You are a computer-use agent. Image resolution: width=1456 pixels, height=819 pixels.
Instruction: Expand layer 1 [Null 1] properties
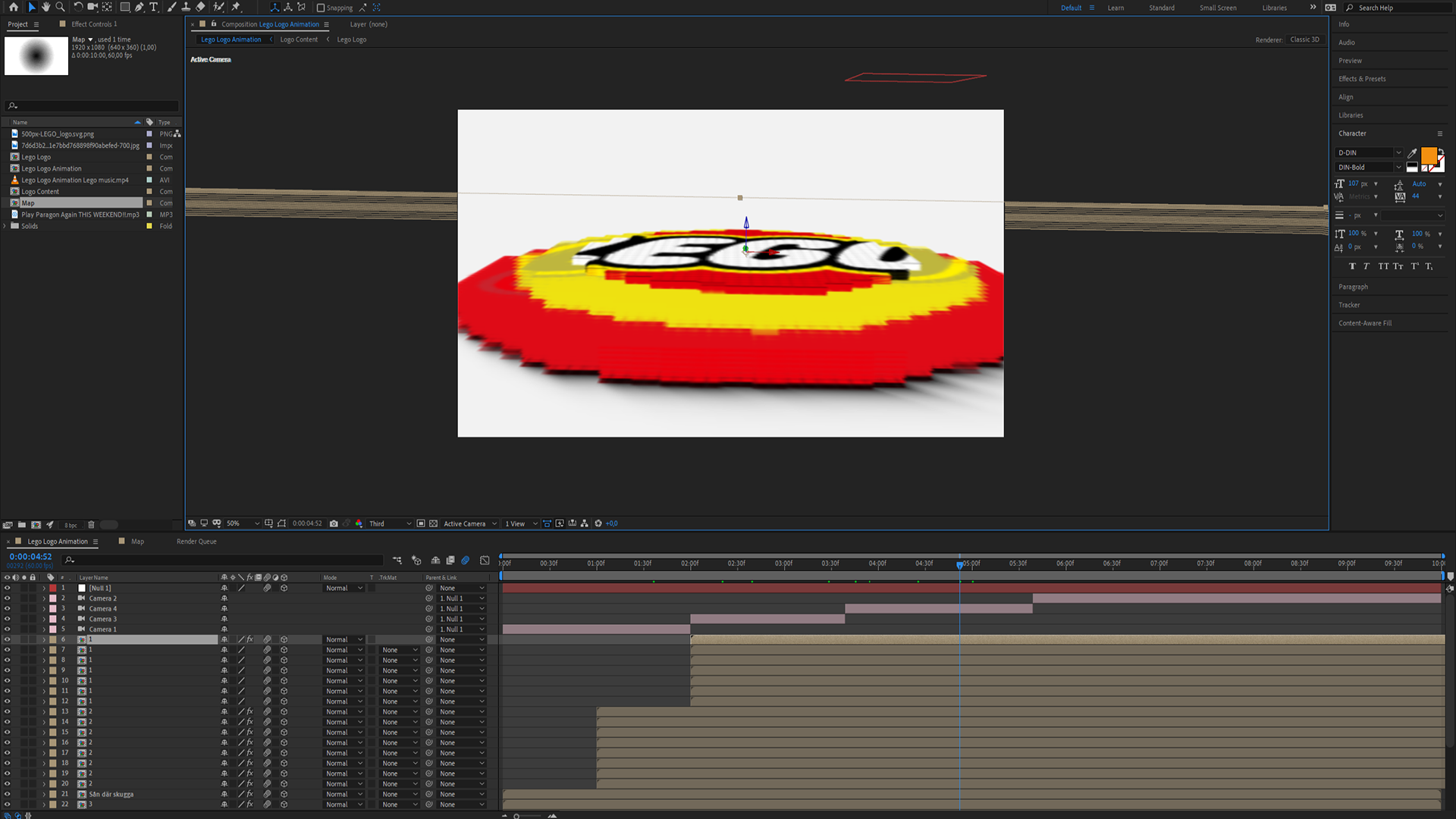click(x=44, y=588)
